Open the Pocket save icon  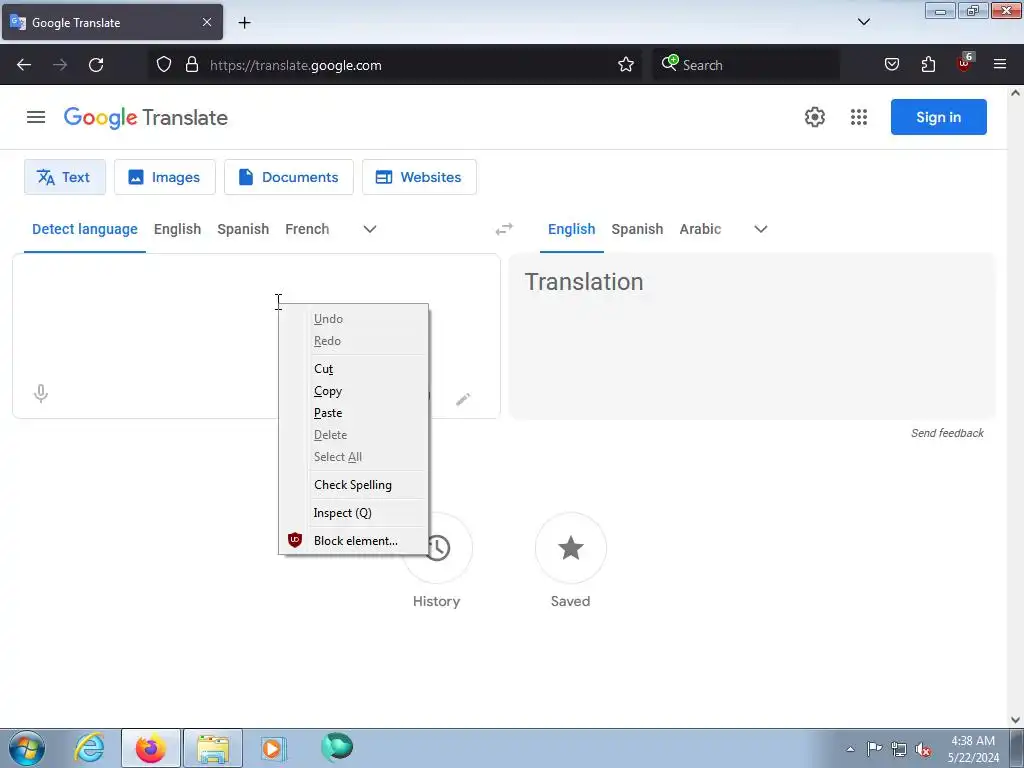(x=891, y=65)
